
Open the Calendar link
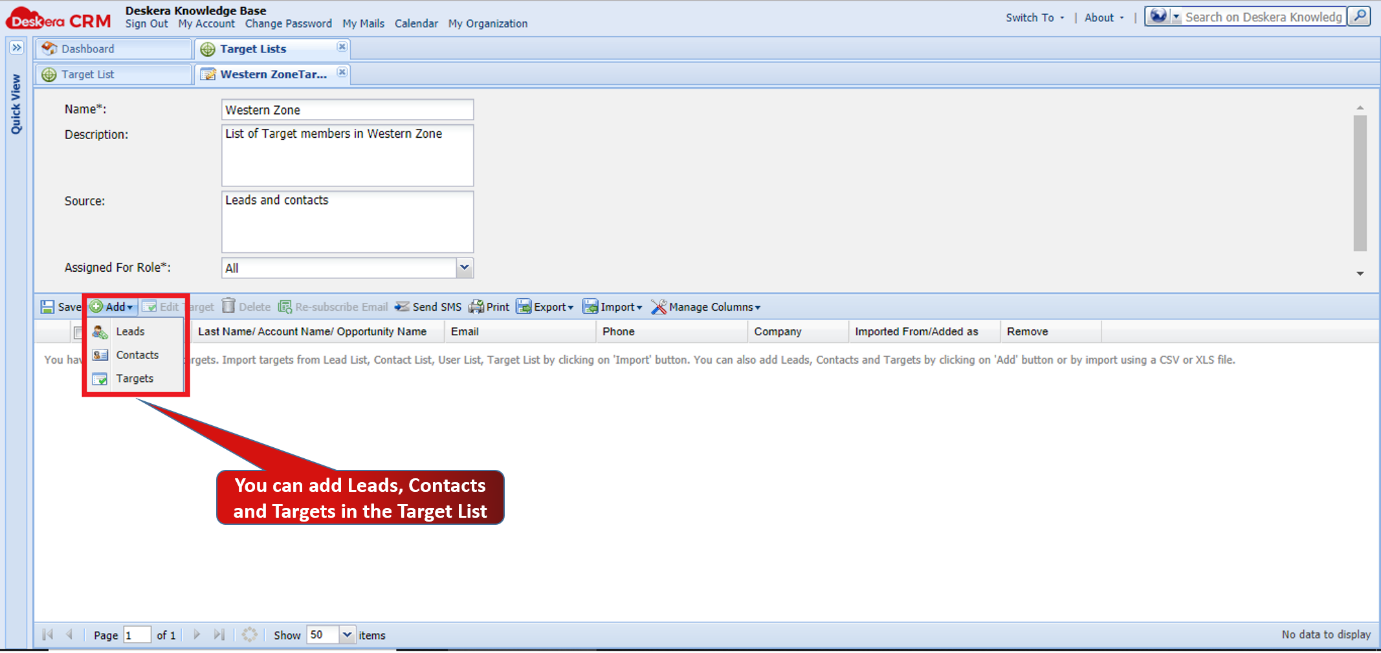tap(416, 23)
